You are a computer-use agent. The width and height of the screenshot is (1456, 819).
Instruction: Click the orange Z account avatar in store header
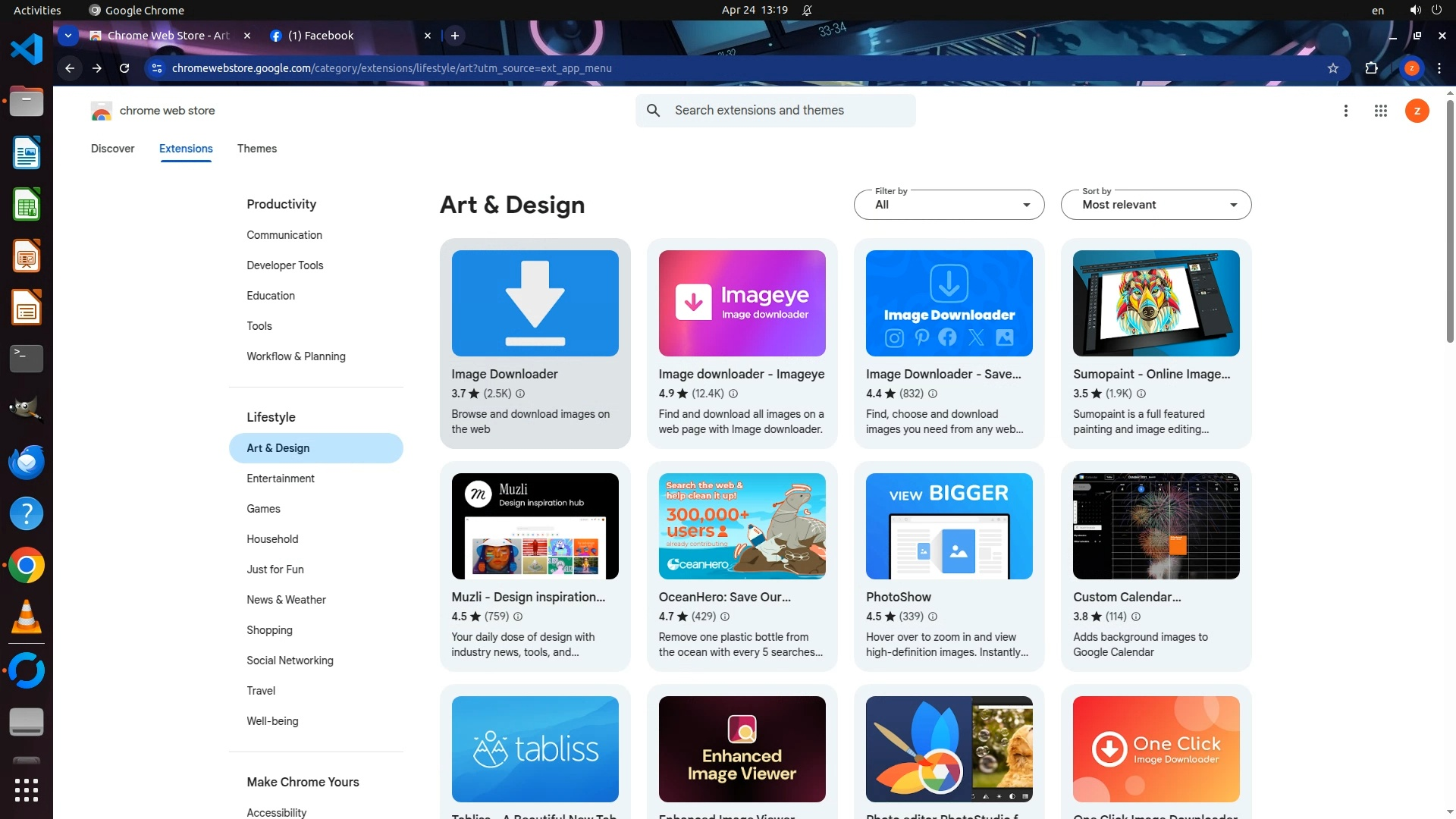(1417, 111)
